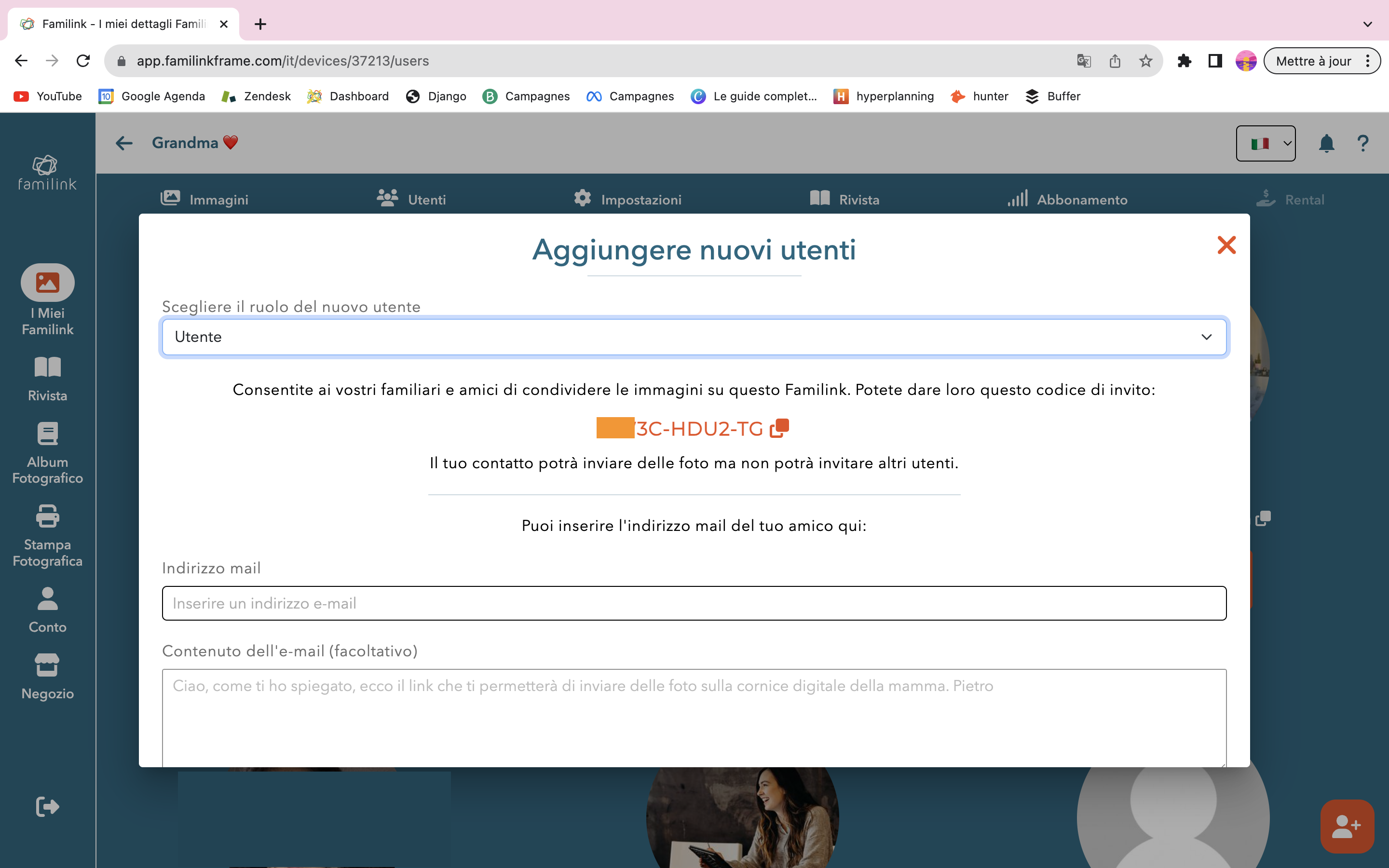
Task: Click the orange add-user floating button
Action: 1347,827
